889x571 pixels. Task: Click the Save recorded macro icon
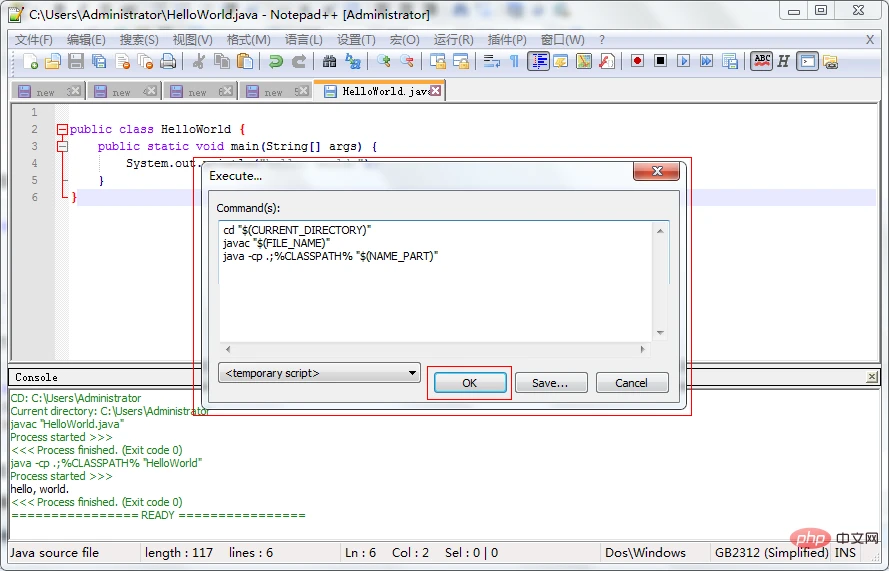tap(730, 61)
